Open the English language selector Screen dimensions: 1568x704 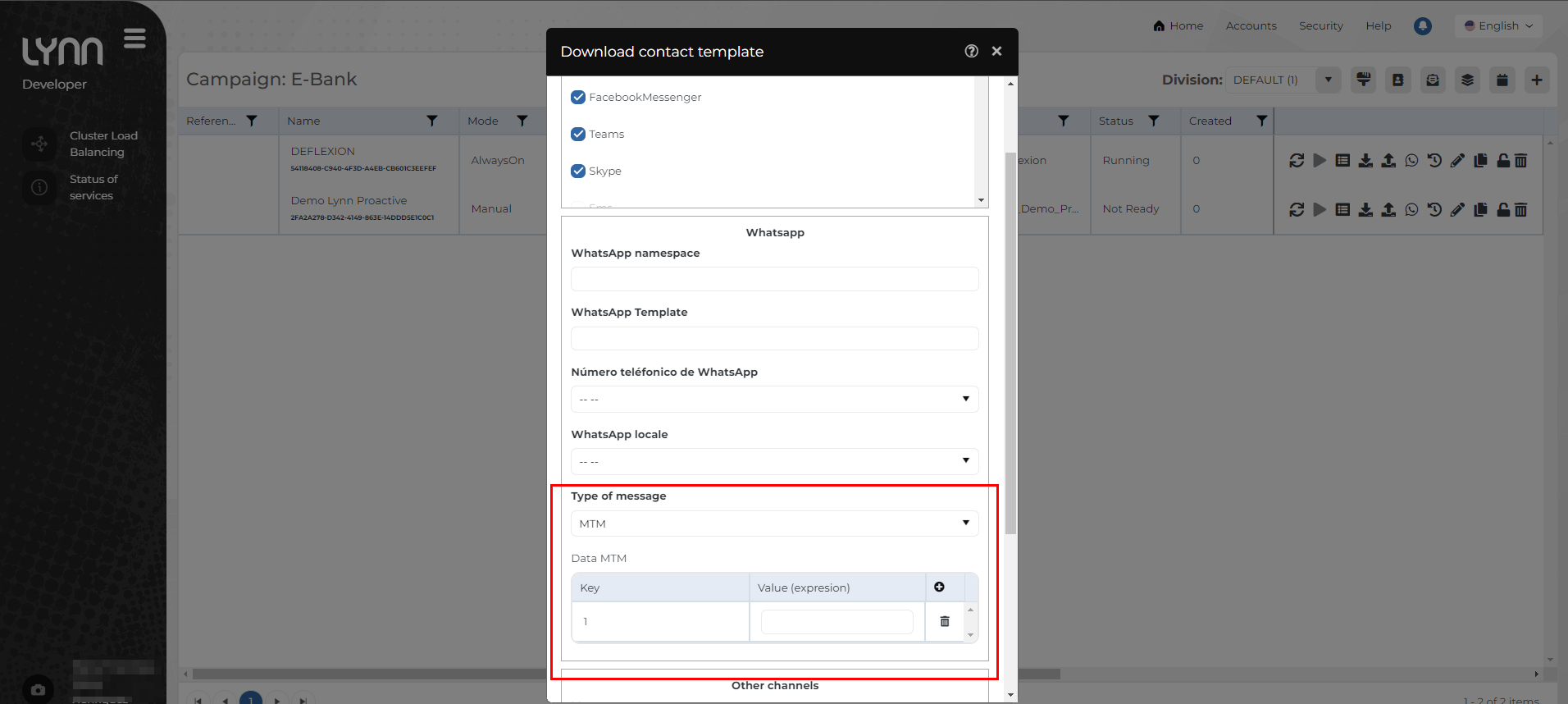click(x=1499, y=26)
